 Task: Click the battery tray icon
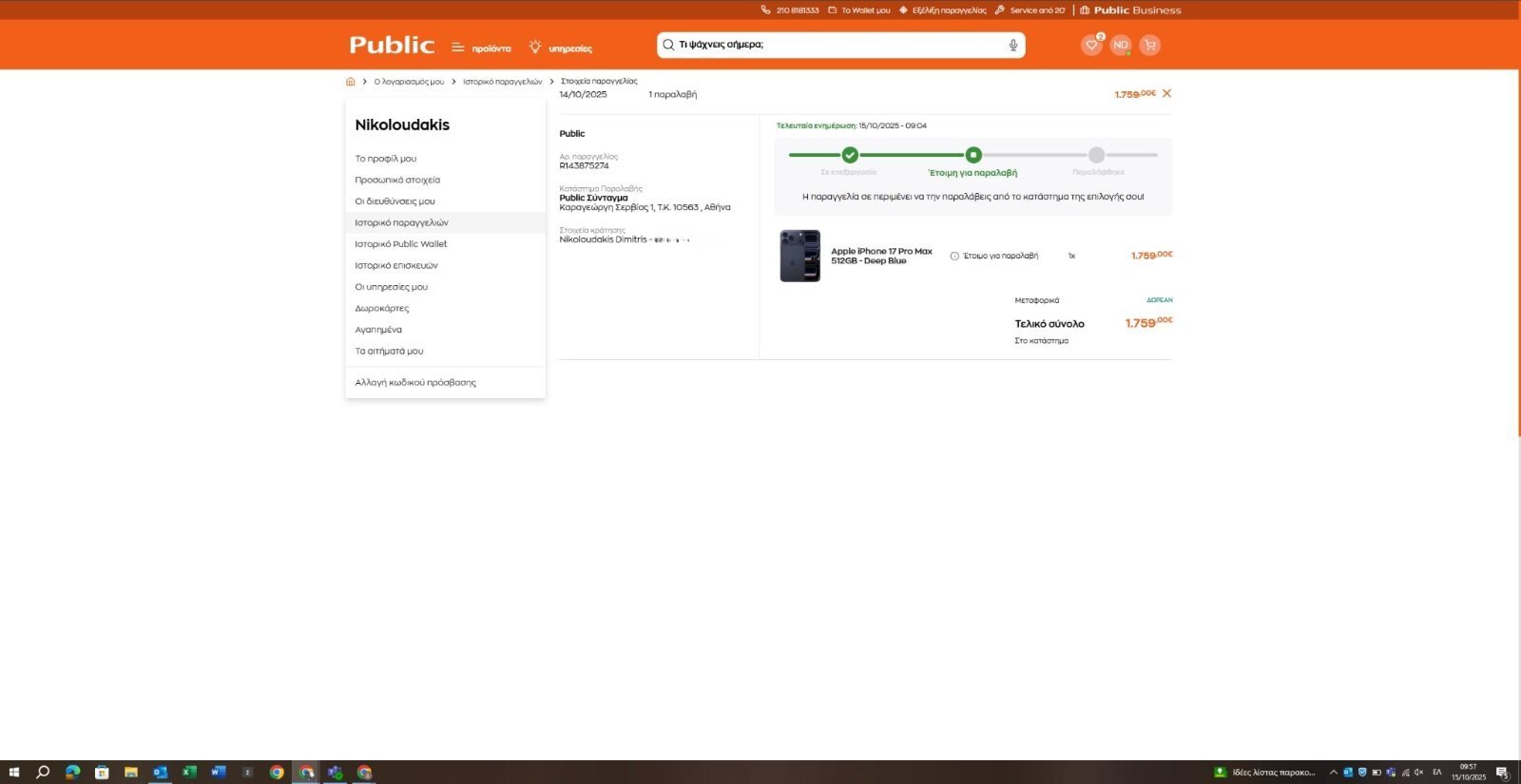(1376, 773)
